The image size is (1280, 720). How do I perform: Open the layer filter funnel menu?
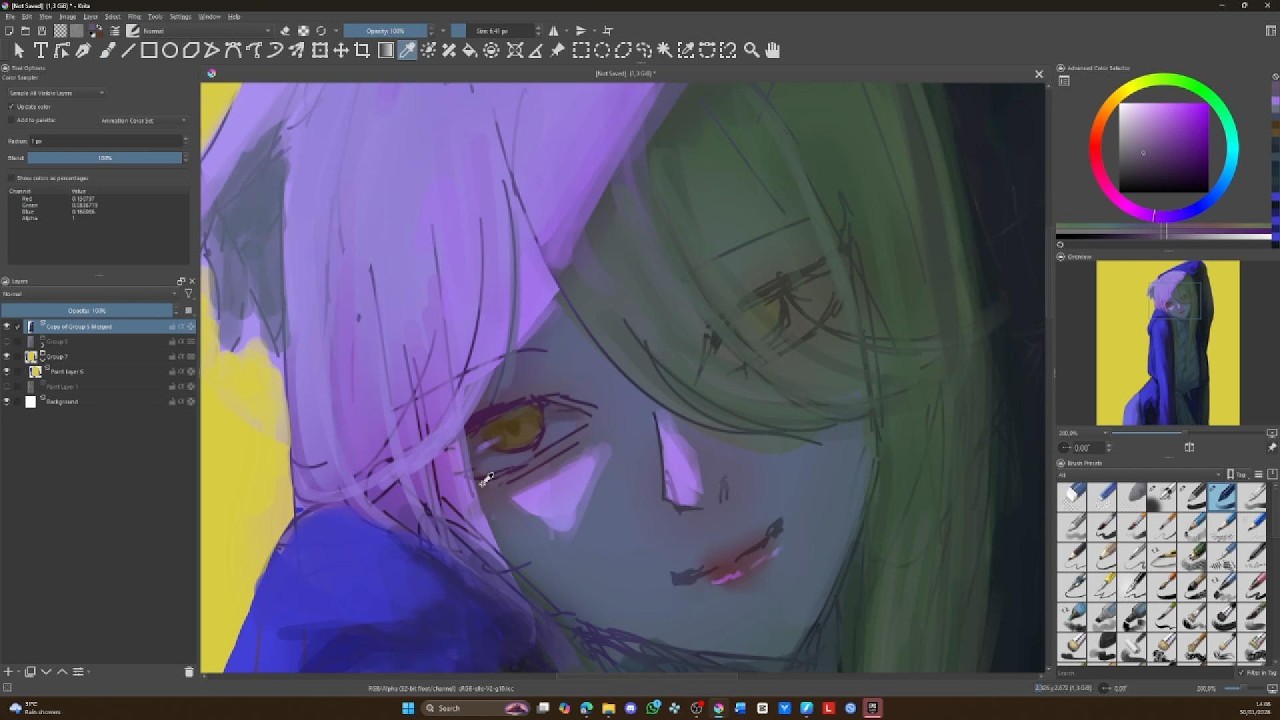click(x=188, y=294)
